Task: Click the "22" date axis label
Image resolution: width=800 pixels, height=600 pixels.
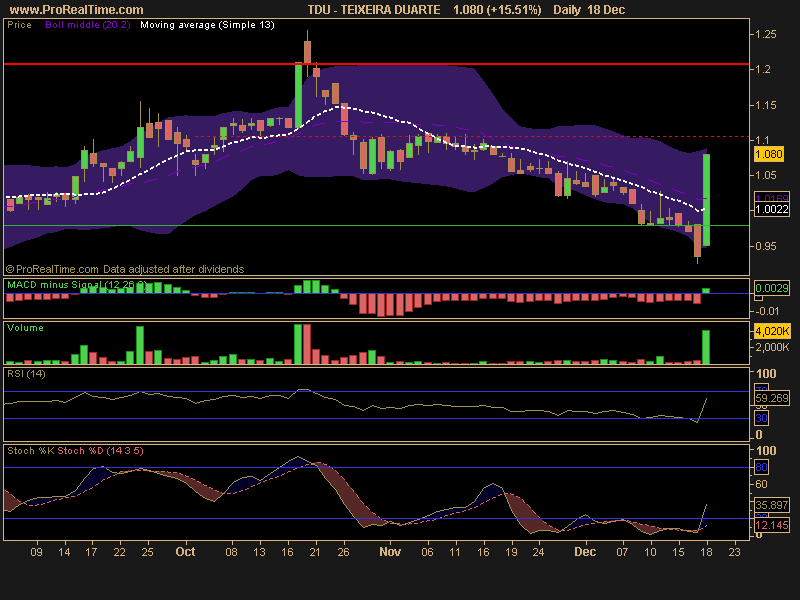Action: (x=119, y=552)
